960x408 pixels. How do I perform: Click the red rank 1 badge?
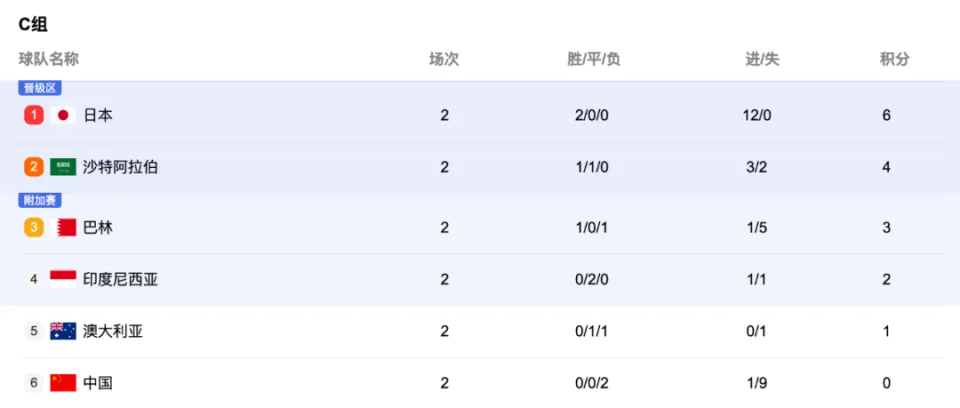(x=34, y=115)
